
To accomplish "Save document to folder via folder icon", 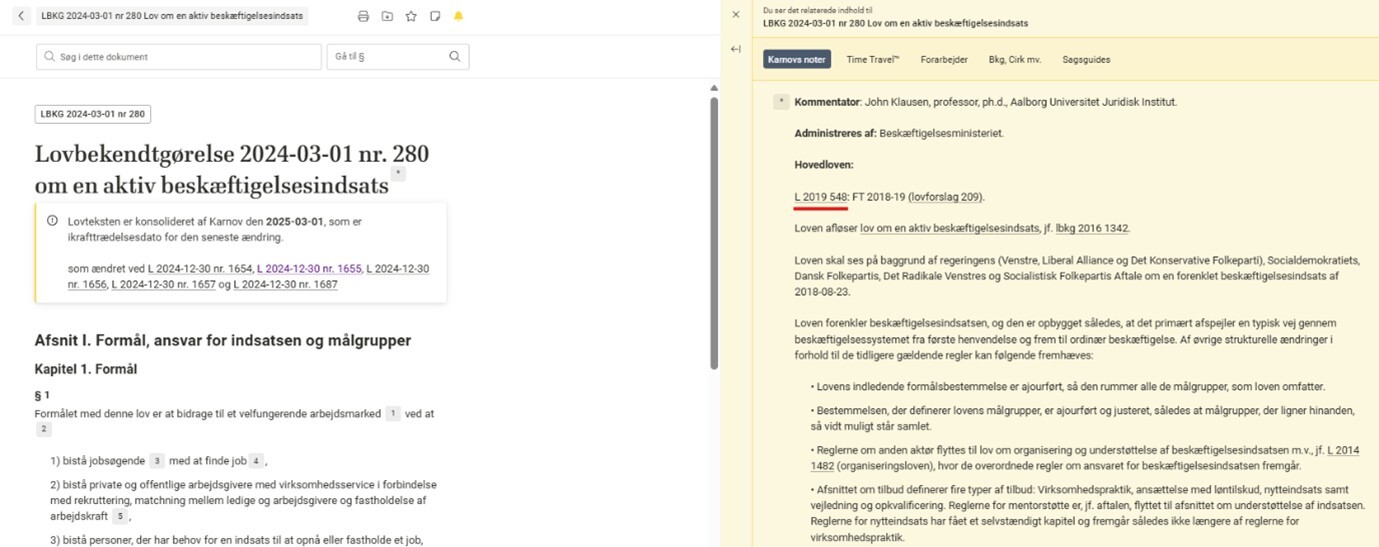I will point(387,17).
